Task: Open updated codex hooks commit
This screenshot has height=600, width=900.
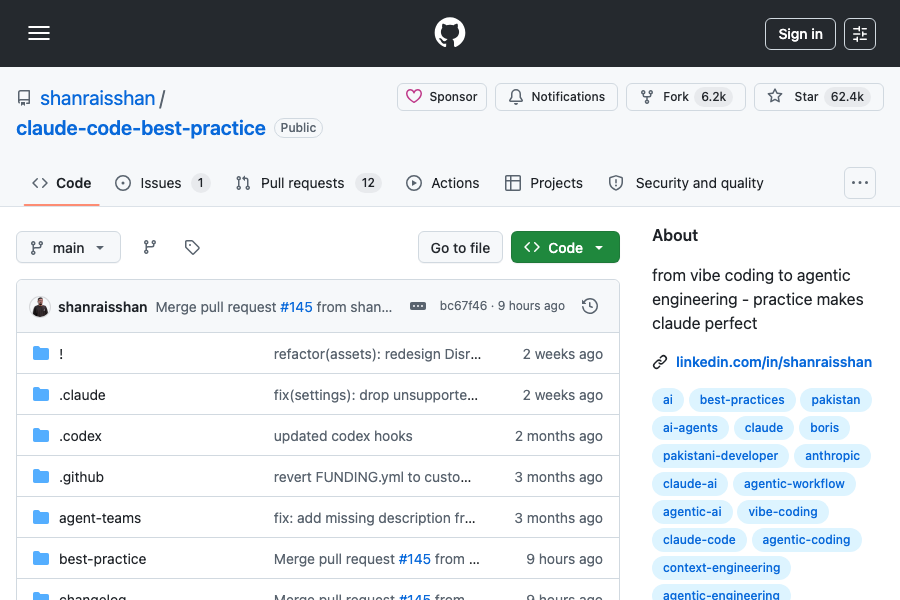Action: pyautogui.click(x=343, y=436)
